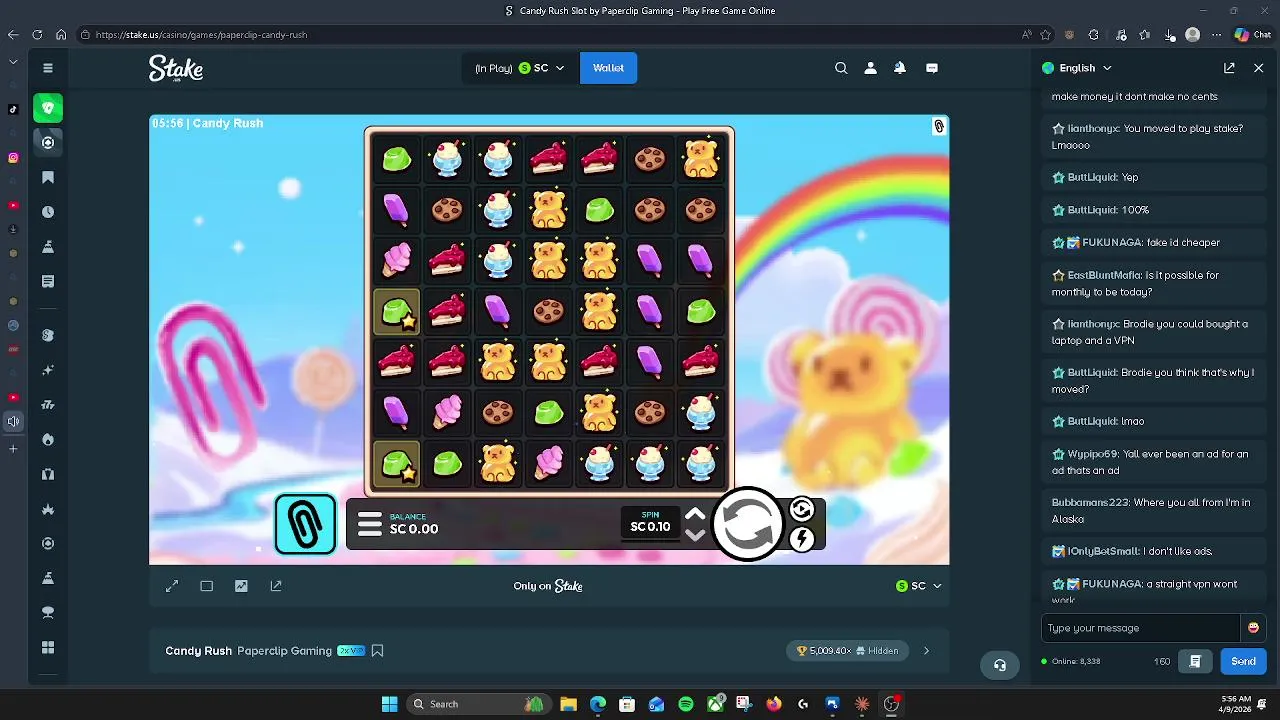
Task: Decrease the spin bet amount
Action: (695, 535)
